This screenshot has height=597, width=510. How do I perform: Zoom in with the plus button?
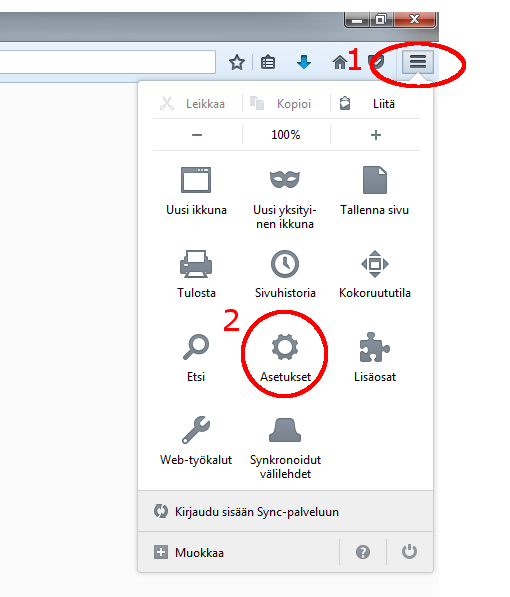point(376,135)
